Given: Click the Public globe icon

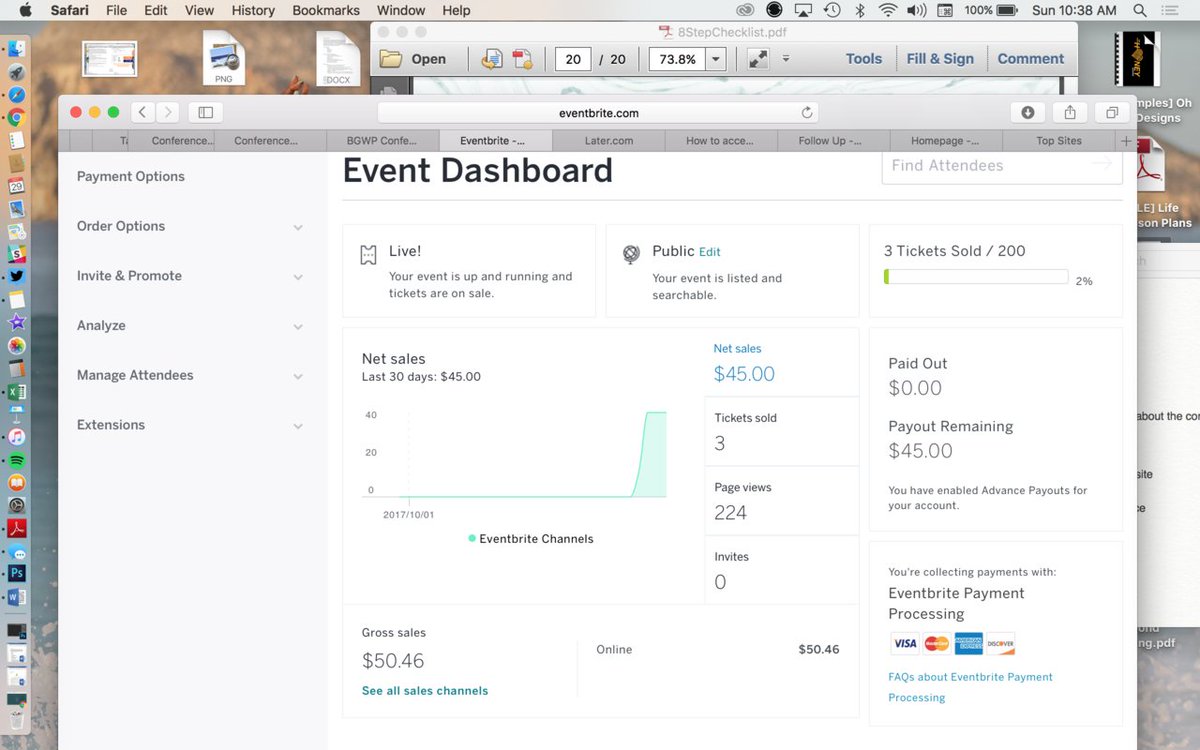Looking at the screenshot, I should pyautogui.click(x=631, y=255).
